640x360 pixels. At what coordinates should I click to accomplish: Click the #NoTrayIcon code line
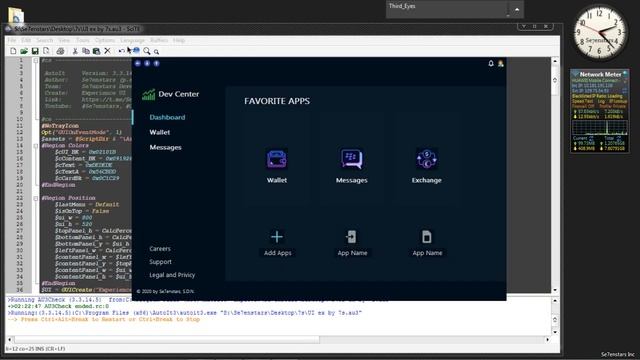pos(60,126)
